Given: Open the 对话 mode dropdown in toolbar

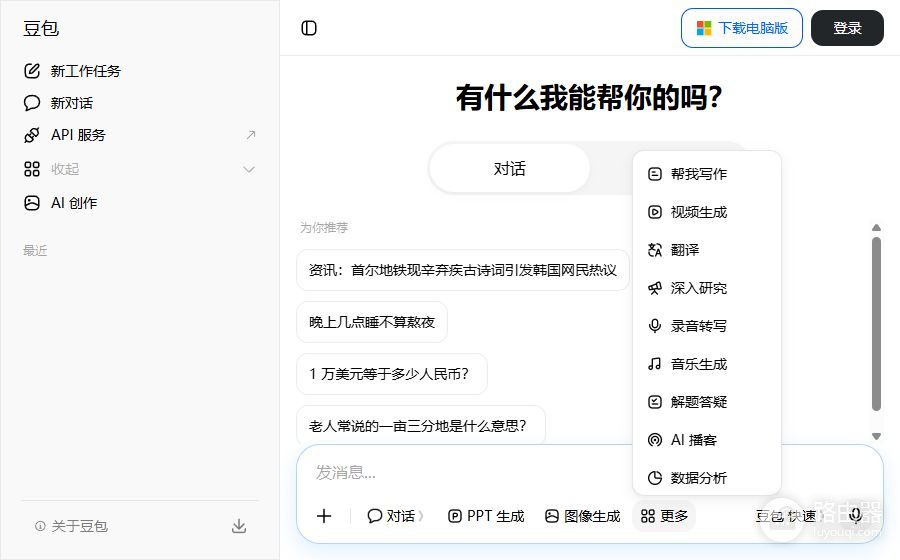Looking at the screenshot, I should [x=395, y=516].
